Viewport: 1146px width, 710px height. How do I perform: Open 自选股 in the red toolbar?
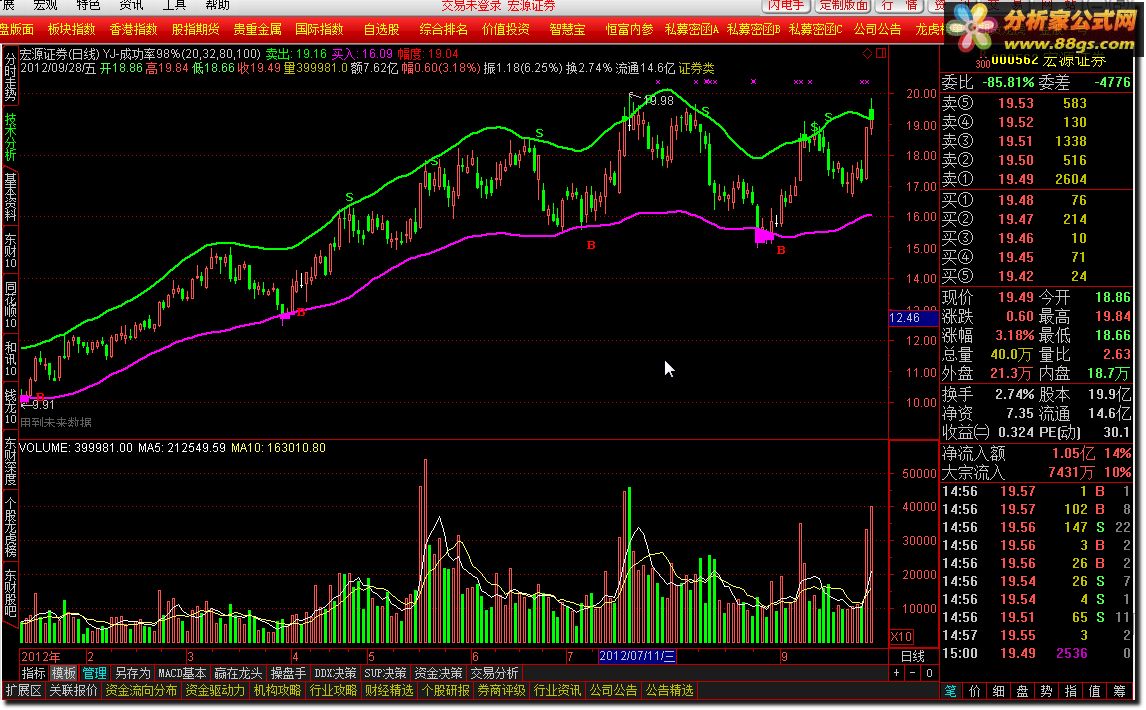(x=382, y=29)
